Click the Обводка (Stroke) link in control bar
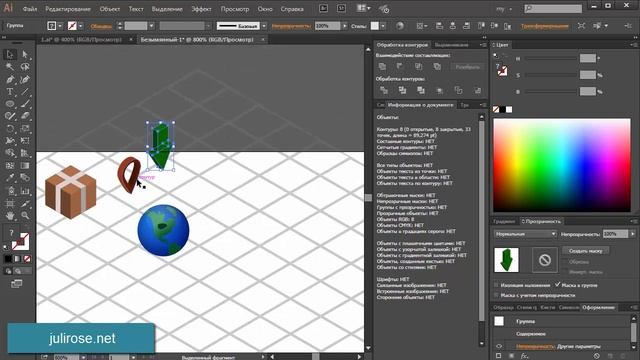Screen dimensions: 640x360 pos(101,26)
